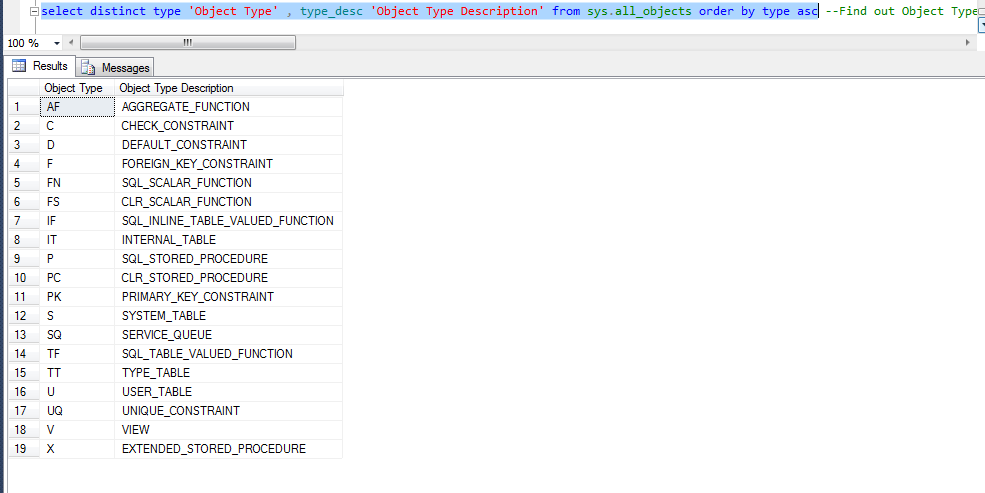This screenshot has width=985, height=493.
Task: Click the horizontal scrollbar right arrow
Action: pos(967,43)
